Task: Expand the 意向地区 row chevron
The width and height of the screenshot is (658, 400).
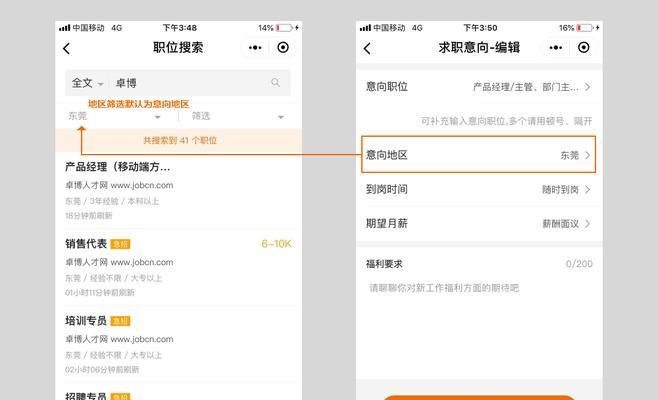Action: pyautogui.click(x=588, y=155)
